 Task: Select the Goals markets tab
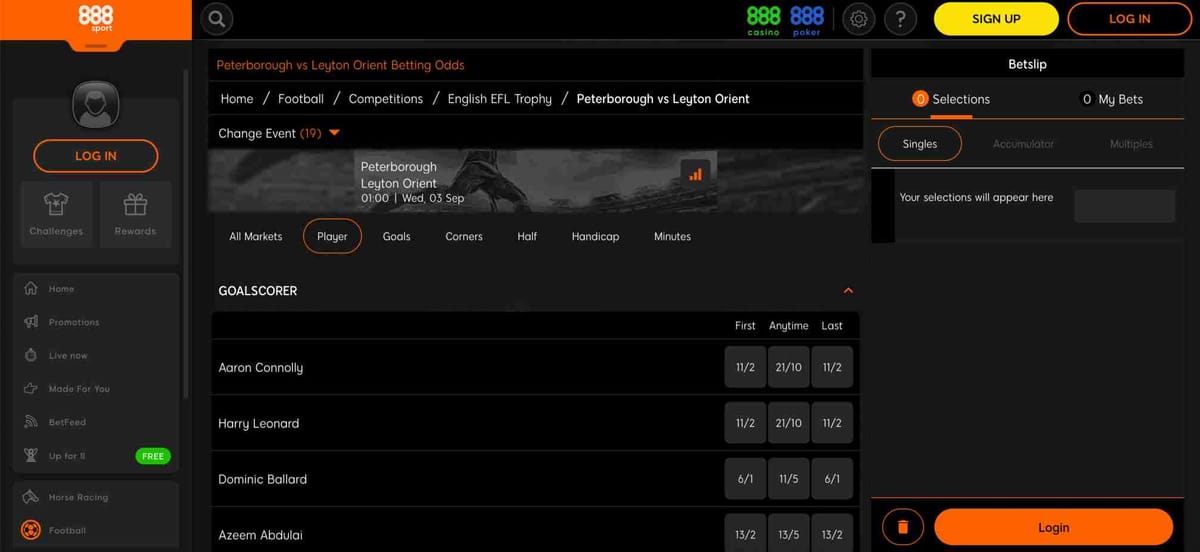(x=397, y=236)
